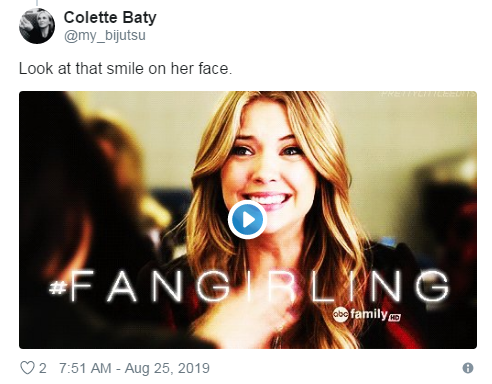Click the display name Colette Baty
The width and height of the screenshot is (492, 384).
click(x=110, y=17)
